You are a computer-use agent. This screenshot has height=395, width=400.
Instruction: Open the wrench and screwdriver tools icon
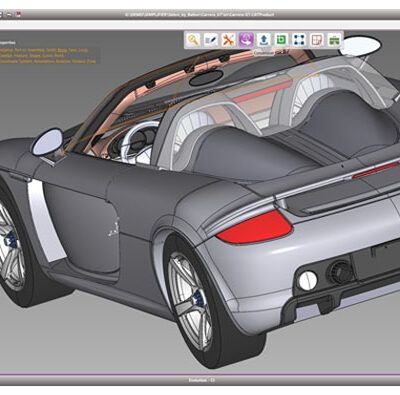click(x=229, y=40)
